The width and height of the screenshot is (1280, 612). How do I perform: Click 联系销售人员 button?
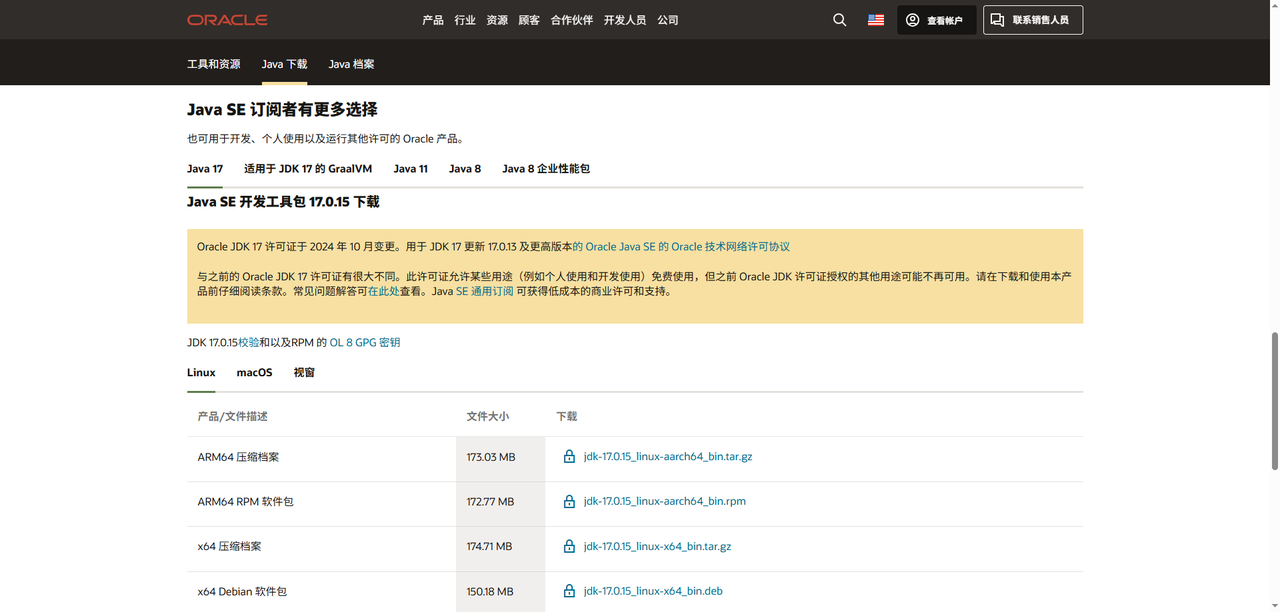pyautogui.click(x=1033, y=20)
